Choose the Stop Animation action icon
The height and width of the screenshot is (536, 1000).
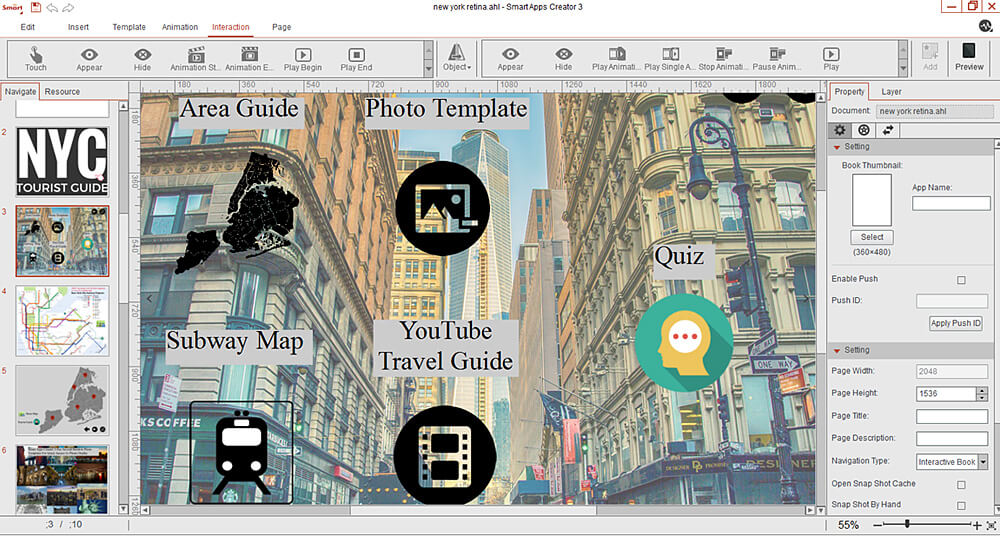(x=724, y=54)
